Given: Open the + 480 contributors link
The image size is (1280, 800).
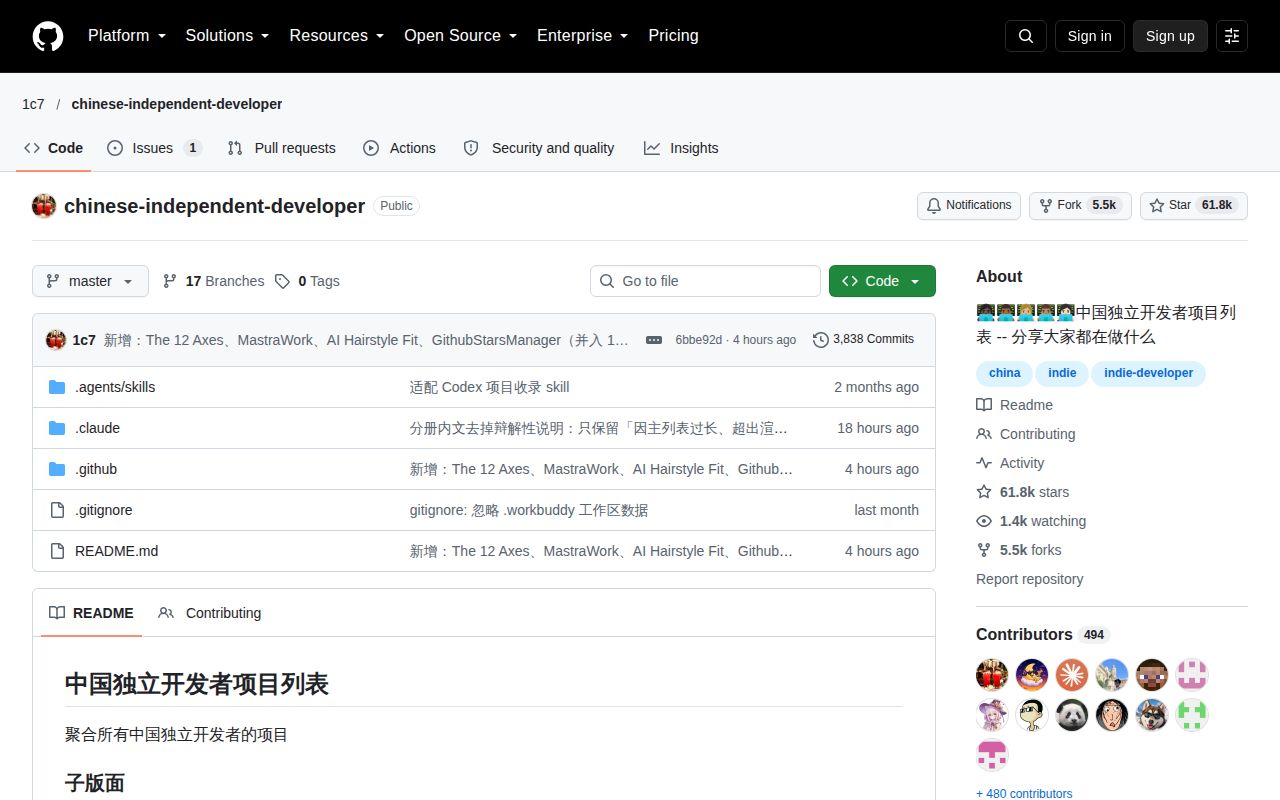Looking at the screenshot, I should (x=1024, y=794).
